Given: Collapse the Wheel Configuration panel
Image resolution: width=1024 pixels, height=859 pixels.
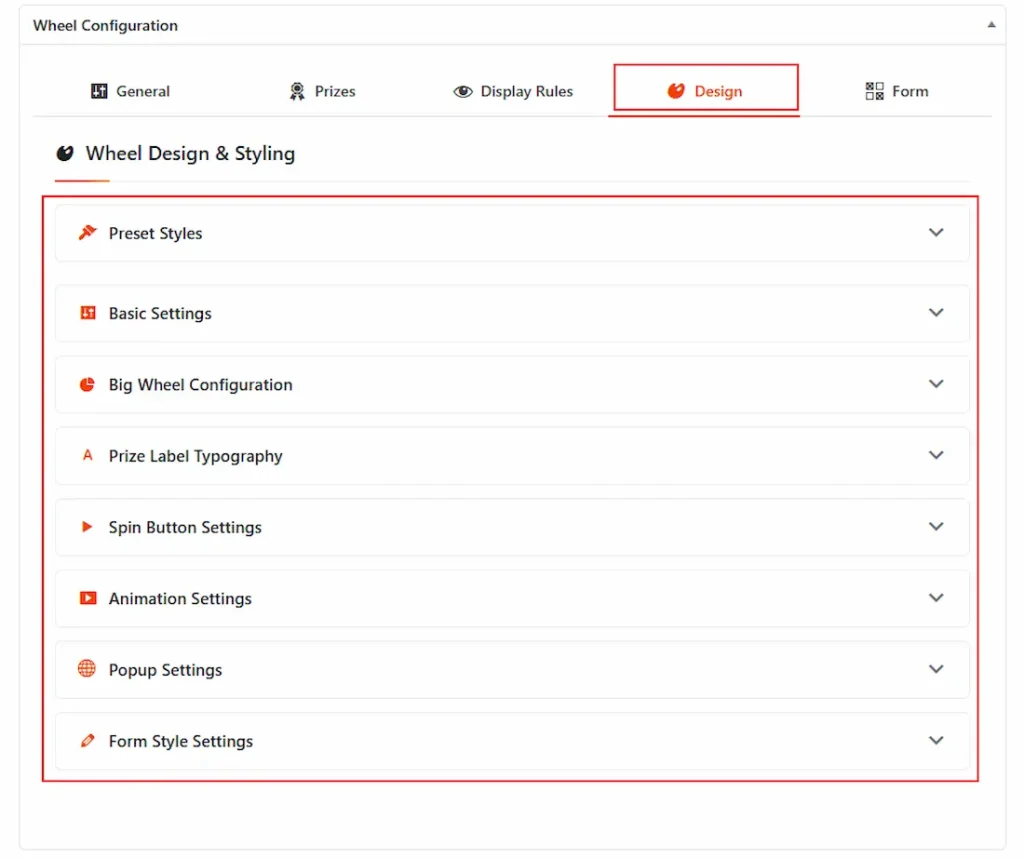Looking at the screenshot, I should [990, 25].
